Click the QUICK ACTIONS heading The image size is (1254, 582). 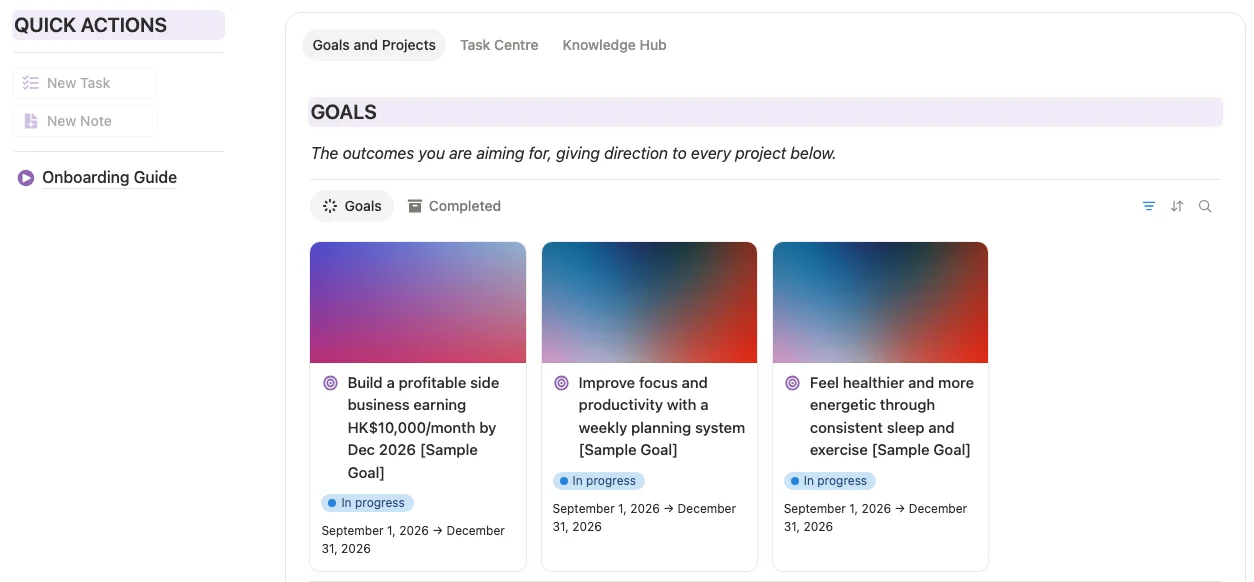(91, 26)
